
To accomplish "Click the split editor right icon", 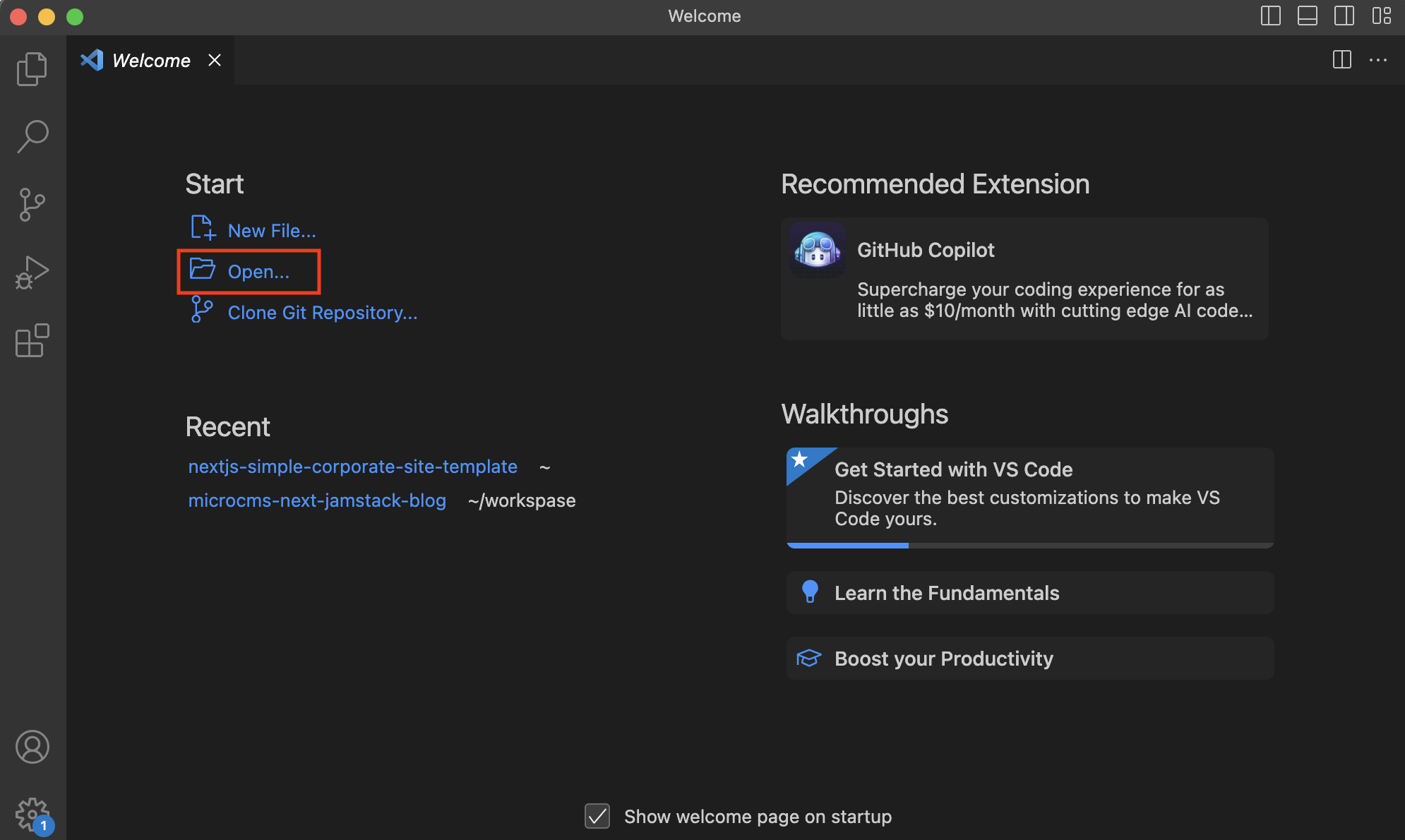I will pyautogui.click(x=1341, y=60).
